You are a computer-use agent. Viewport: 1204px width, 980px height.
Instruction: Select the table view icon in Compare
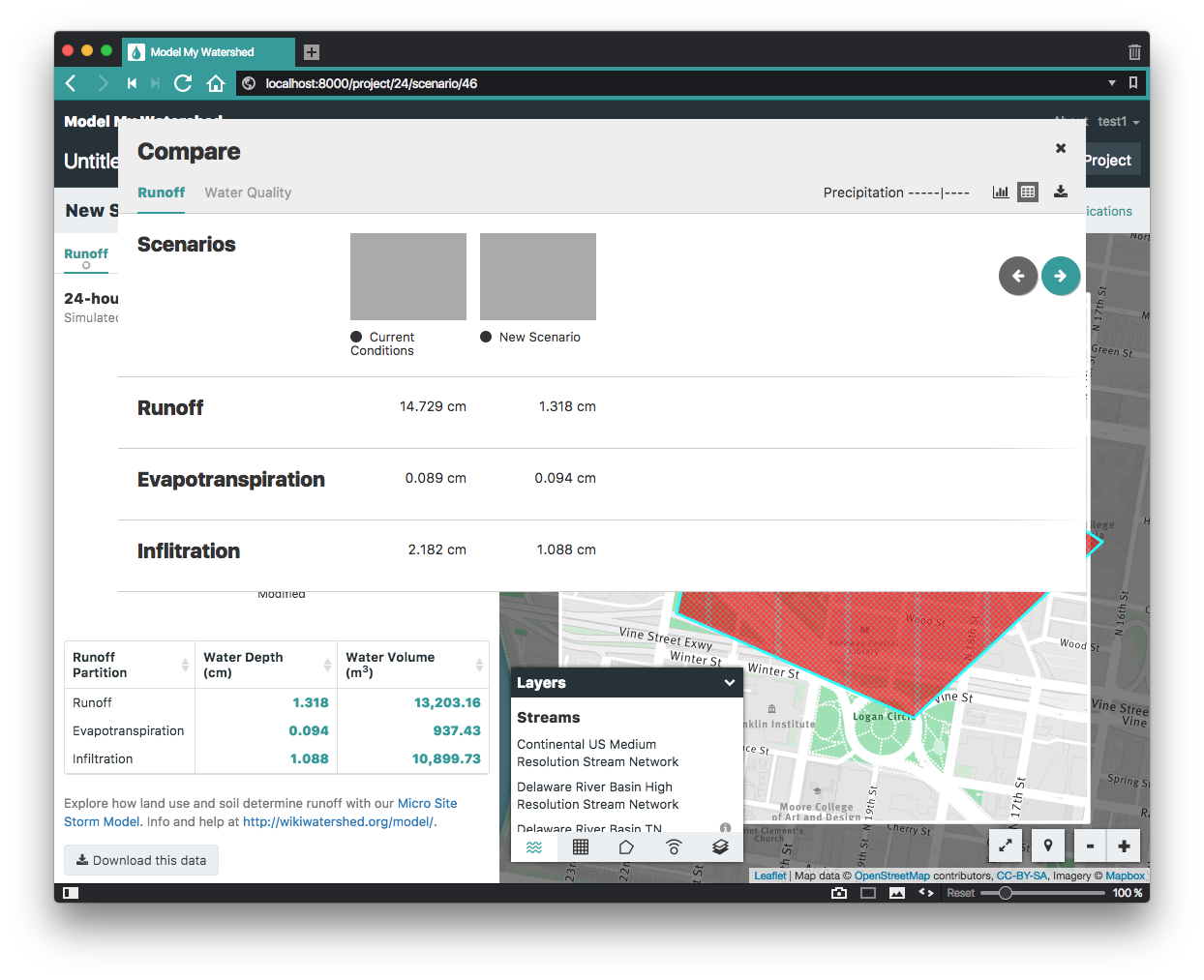tap(1028, 192)
